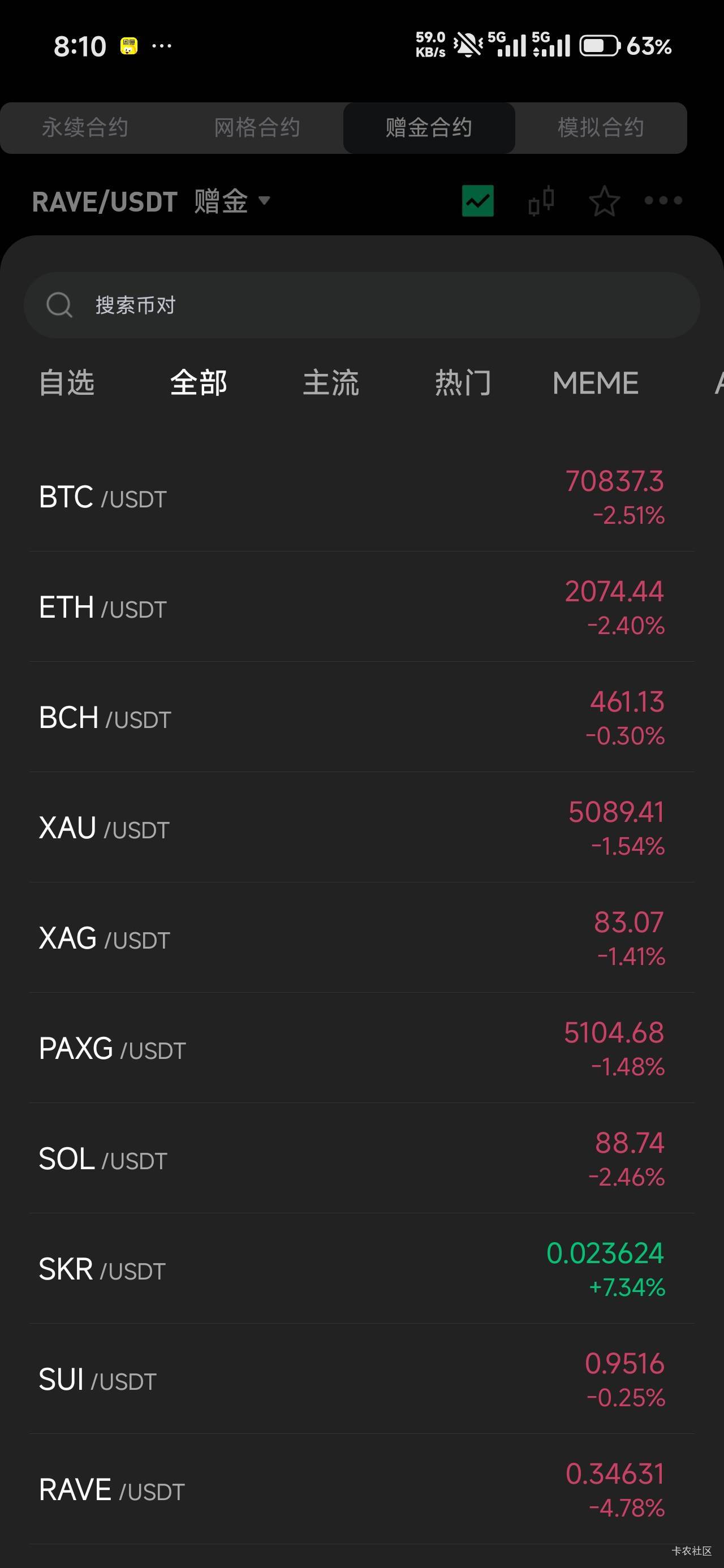Viewport: 724px width, 1568px height.
Task: Toggle the favorite star icon
Action: 604,201
